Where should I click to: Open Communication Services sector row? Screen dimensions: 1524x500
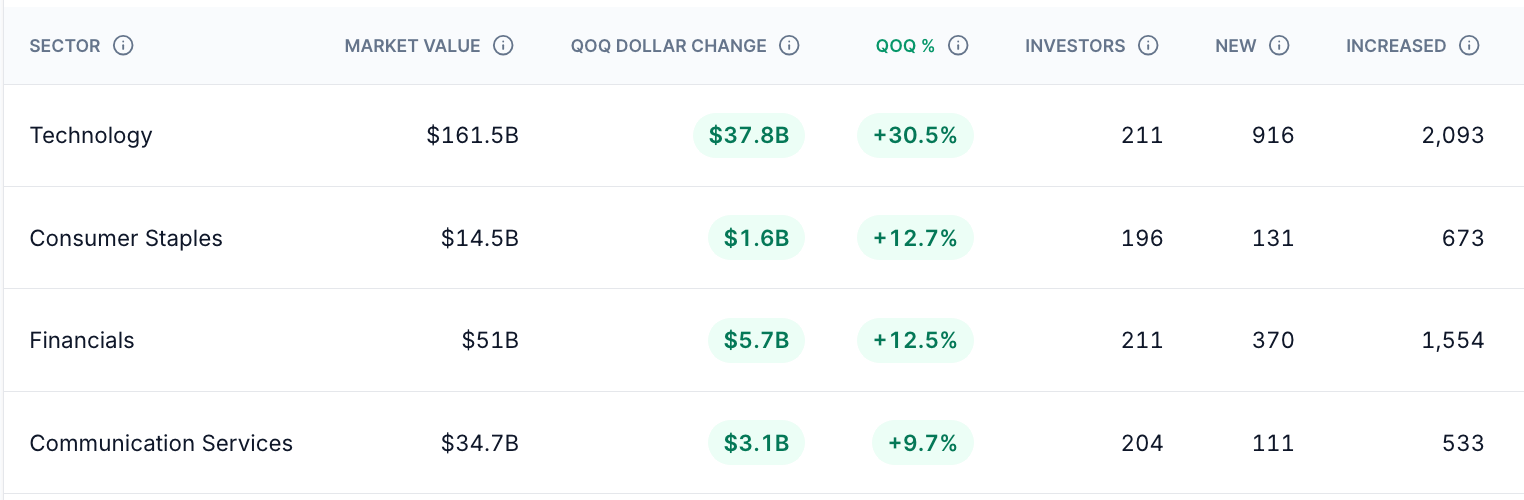click(764, 443)
